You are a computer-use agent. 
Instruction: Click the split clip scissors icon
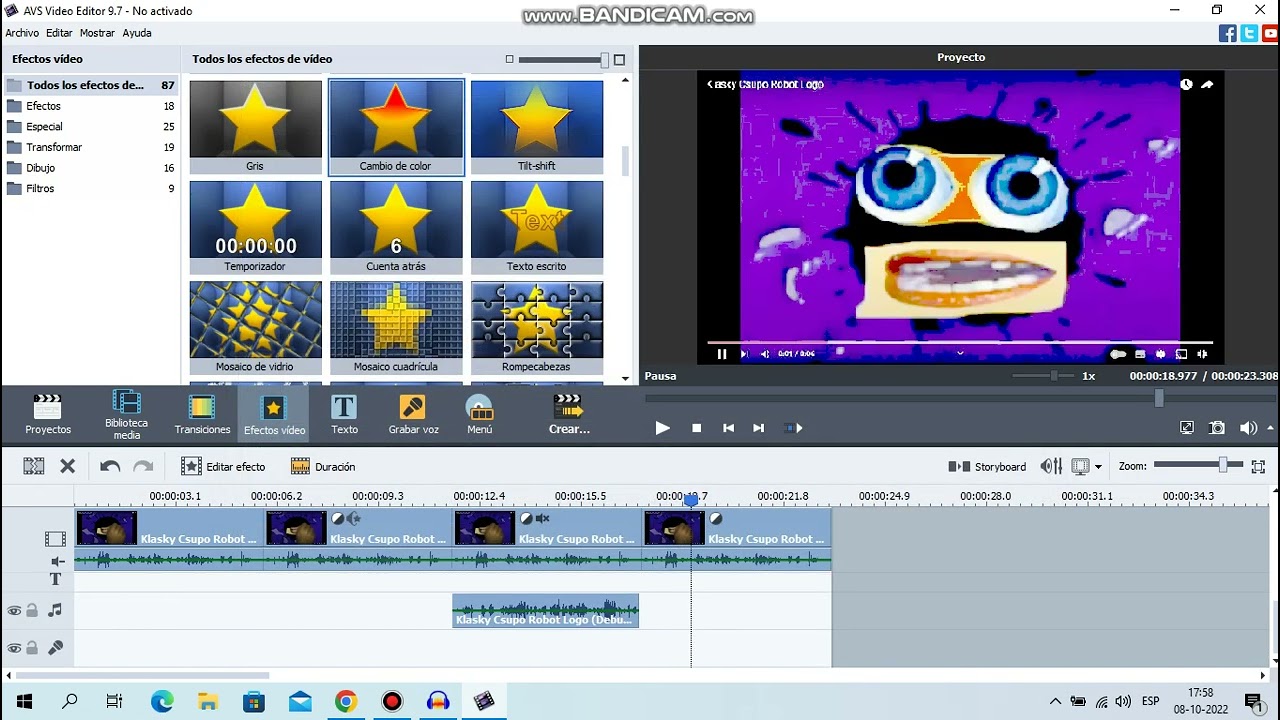point(34,466)
